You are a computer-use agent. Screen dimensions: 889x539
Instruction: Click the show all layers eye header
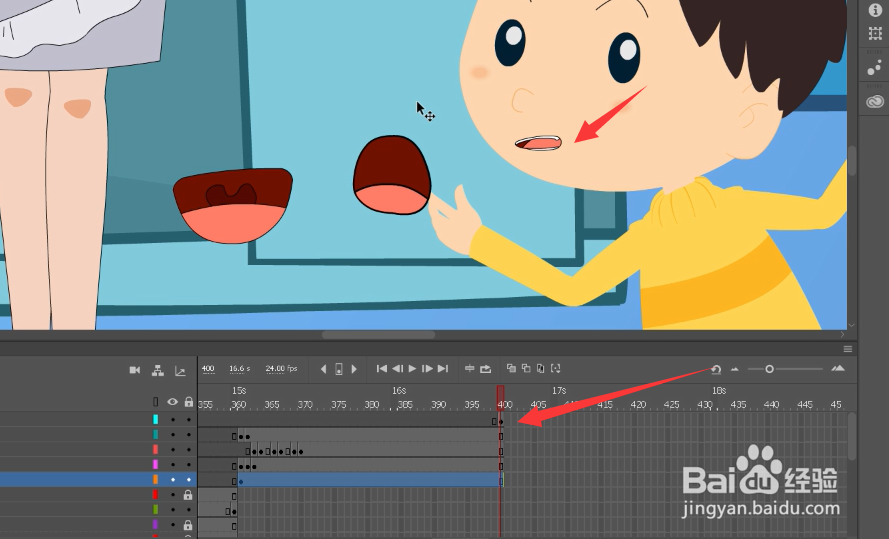pos(172,402)
